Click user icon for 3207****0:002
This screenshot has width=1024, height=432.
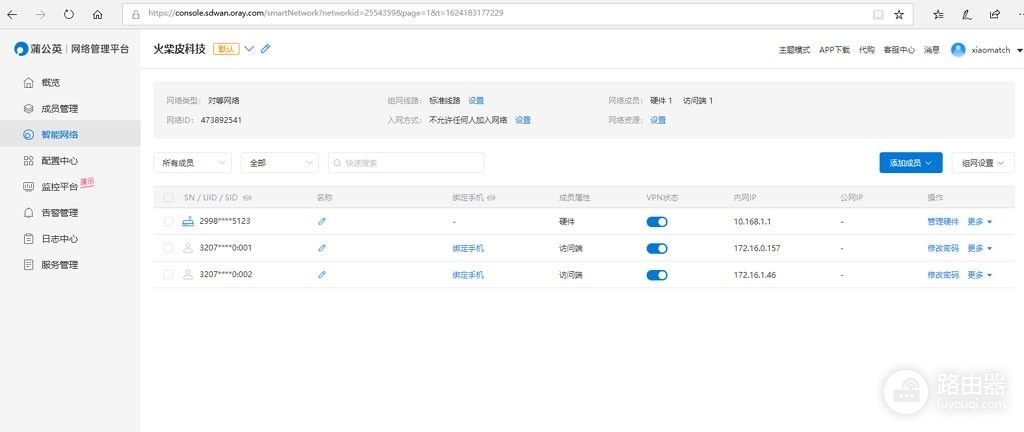188,275
